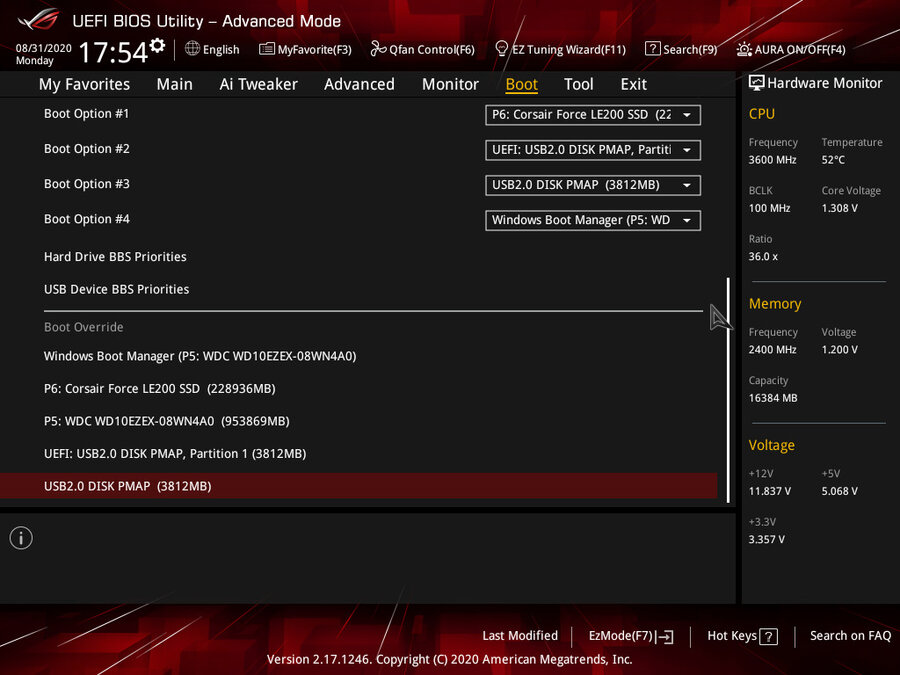The image size is (900, 675).
Task: Open Hard Drive BBS Priorities
Action: 115,257
